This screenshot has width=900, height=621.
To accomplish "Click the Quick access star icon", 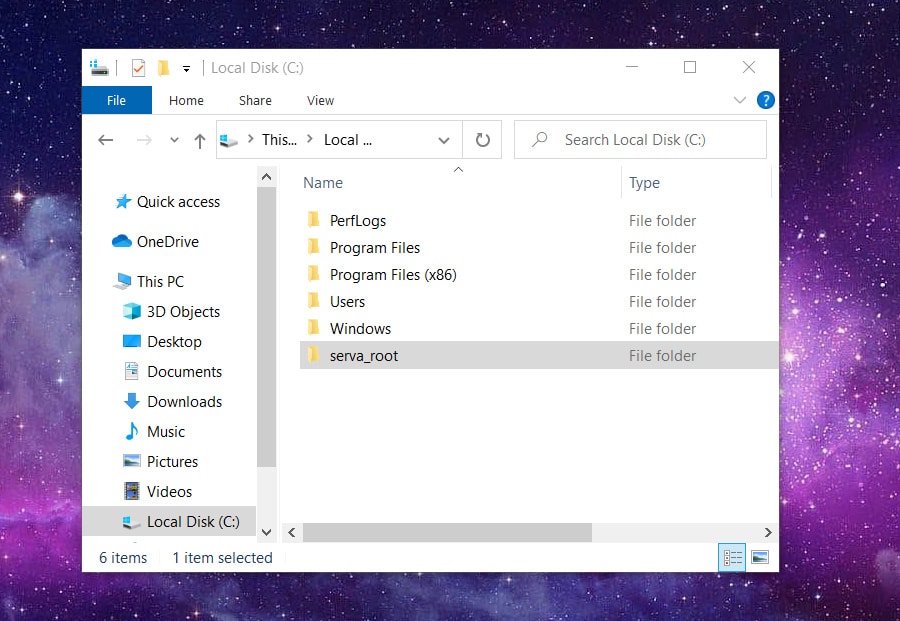I will coord(123,201).
